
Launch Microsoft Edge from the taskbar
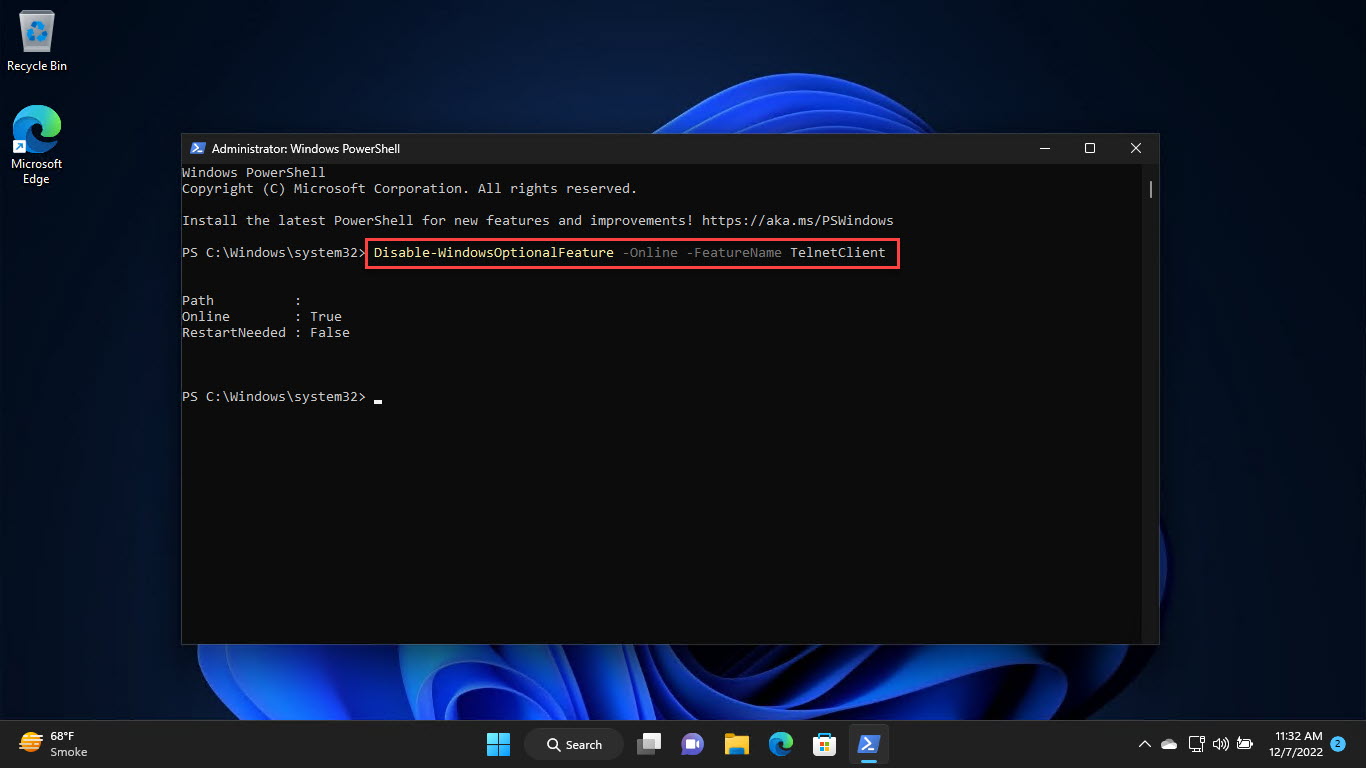pyautogui.click(x=781, y=744)
